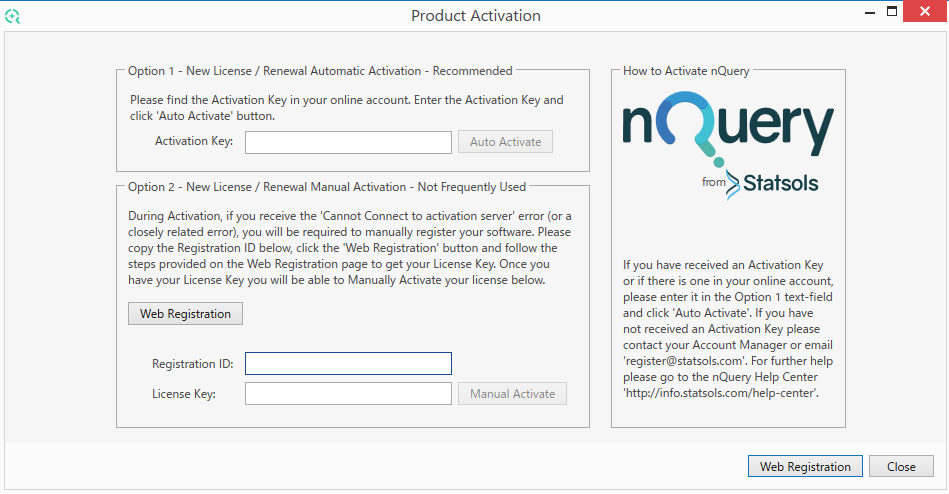Click Web Registration button beside Close

click(805, 466)
